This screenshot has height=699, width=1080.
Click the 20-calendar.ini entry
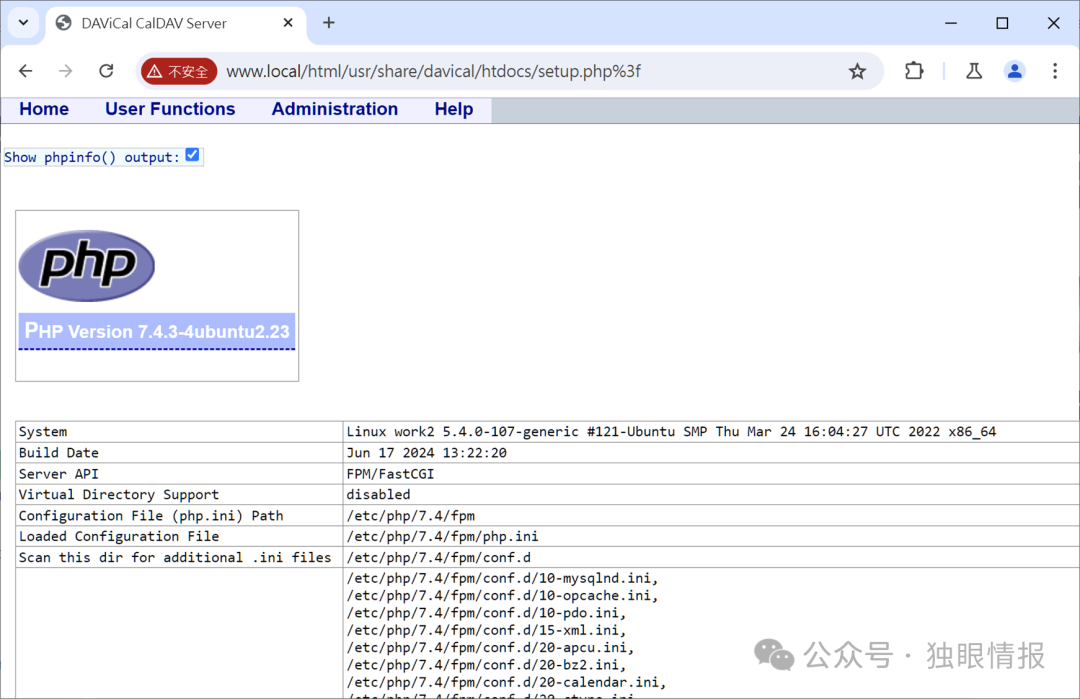coord(506,682)
